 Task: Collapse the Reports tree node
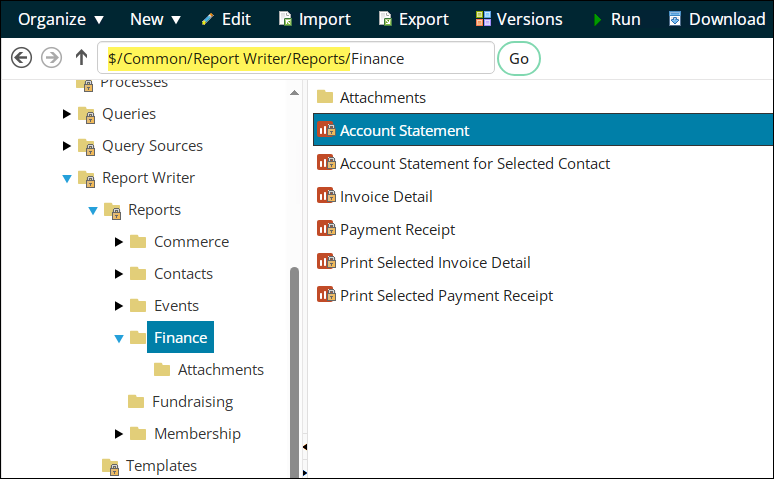pyautogui.click(x=93, y=211)
